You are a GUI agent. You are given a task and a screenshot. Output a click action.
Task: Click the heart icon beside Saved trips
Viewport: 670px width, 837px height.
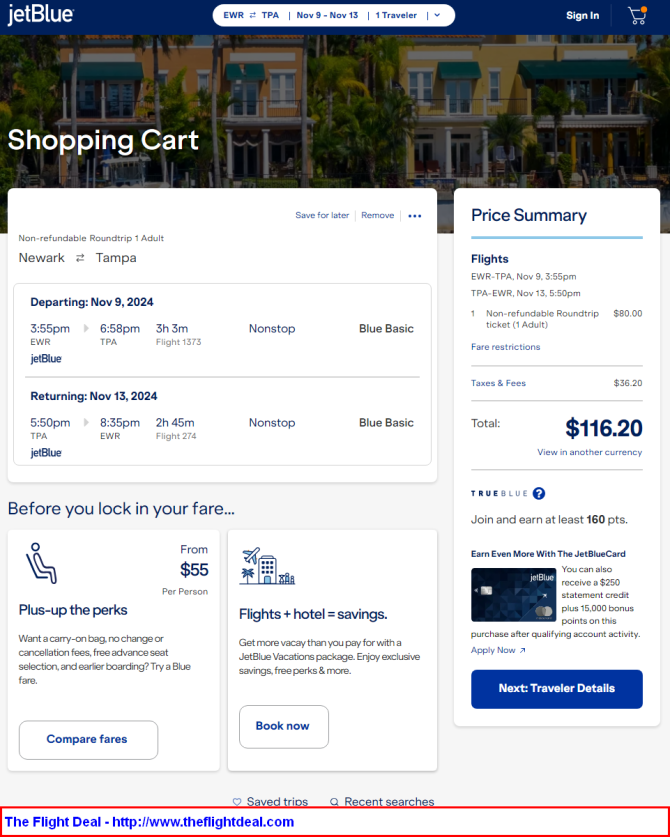click(x=238, y=801)
